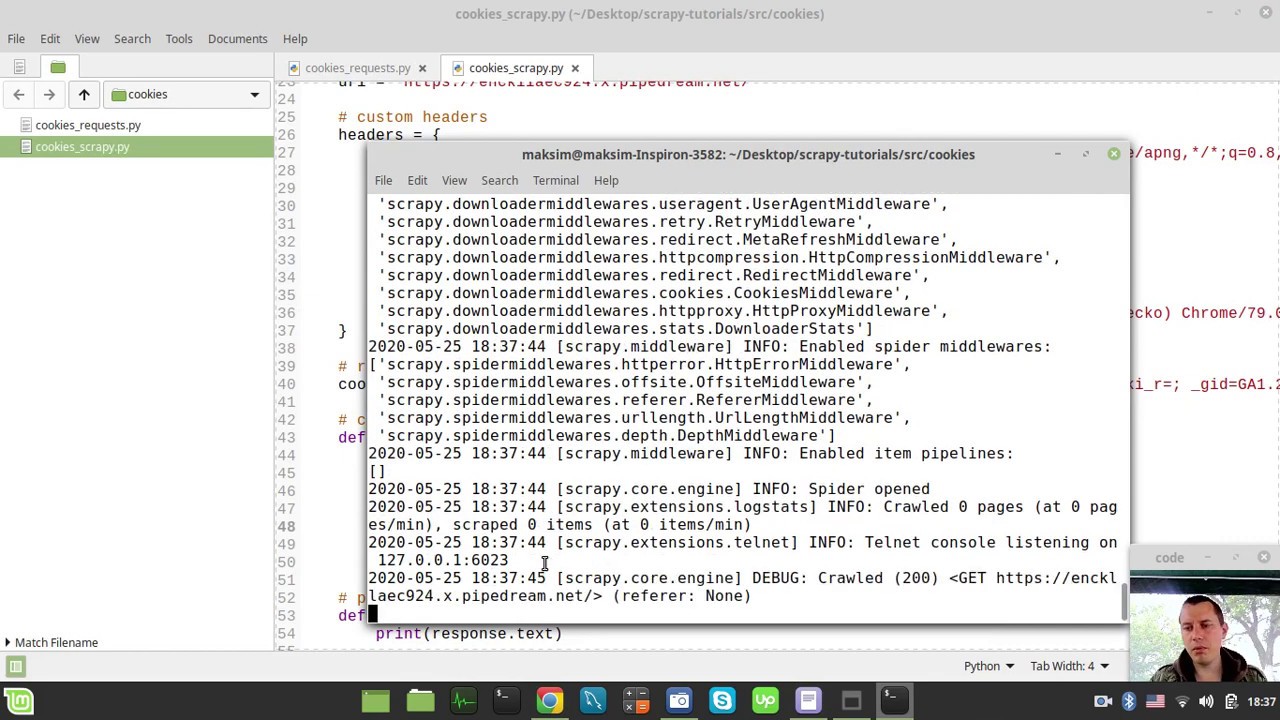
Task: Select cookies_scrapy.py in file browser
Action: [82, 147]
